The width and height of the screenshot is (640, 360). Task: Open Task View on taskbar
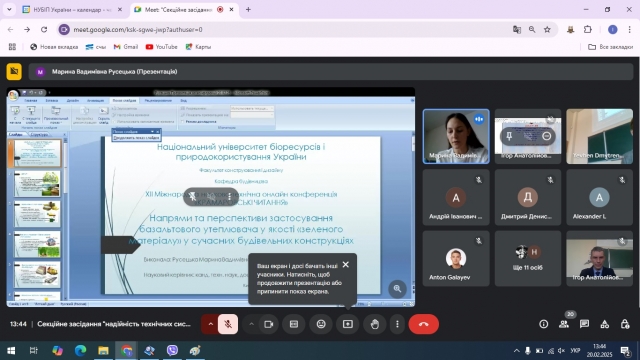[x=33, y=351]
